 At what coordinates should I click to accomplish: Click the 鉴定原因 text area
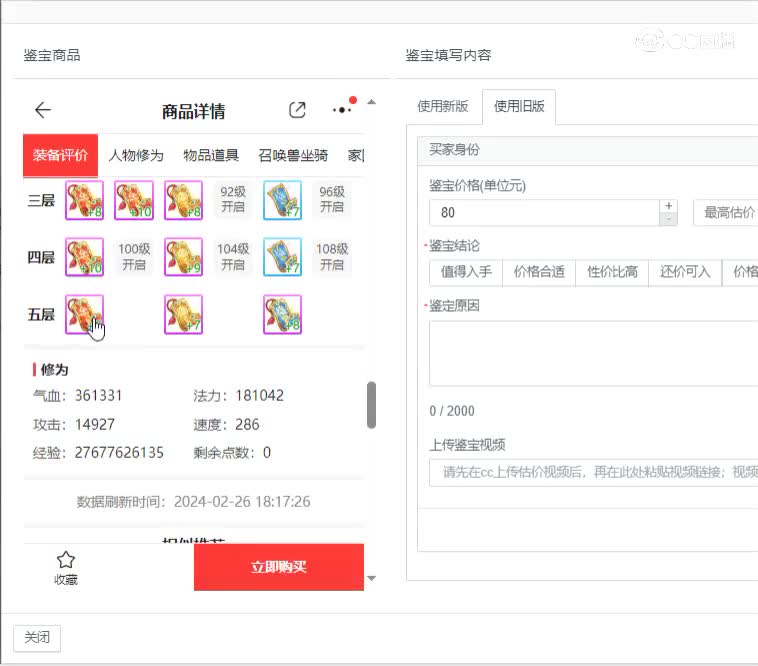pyautogui.click(x=594, y=353)
